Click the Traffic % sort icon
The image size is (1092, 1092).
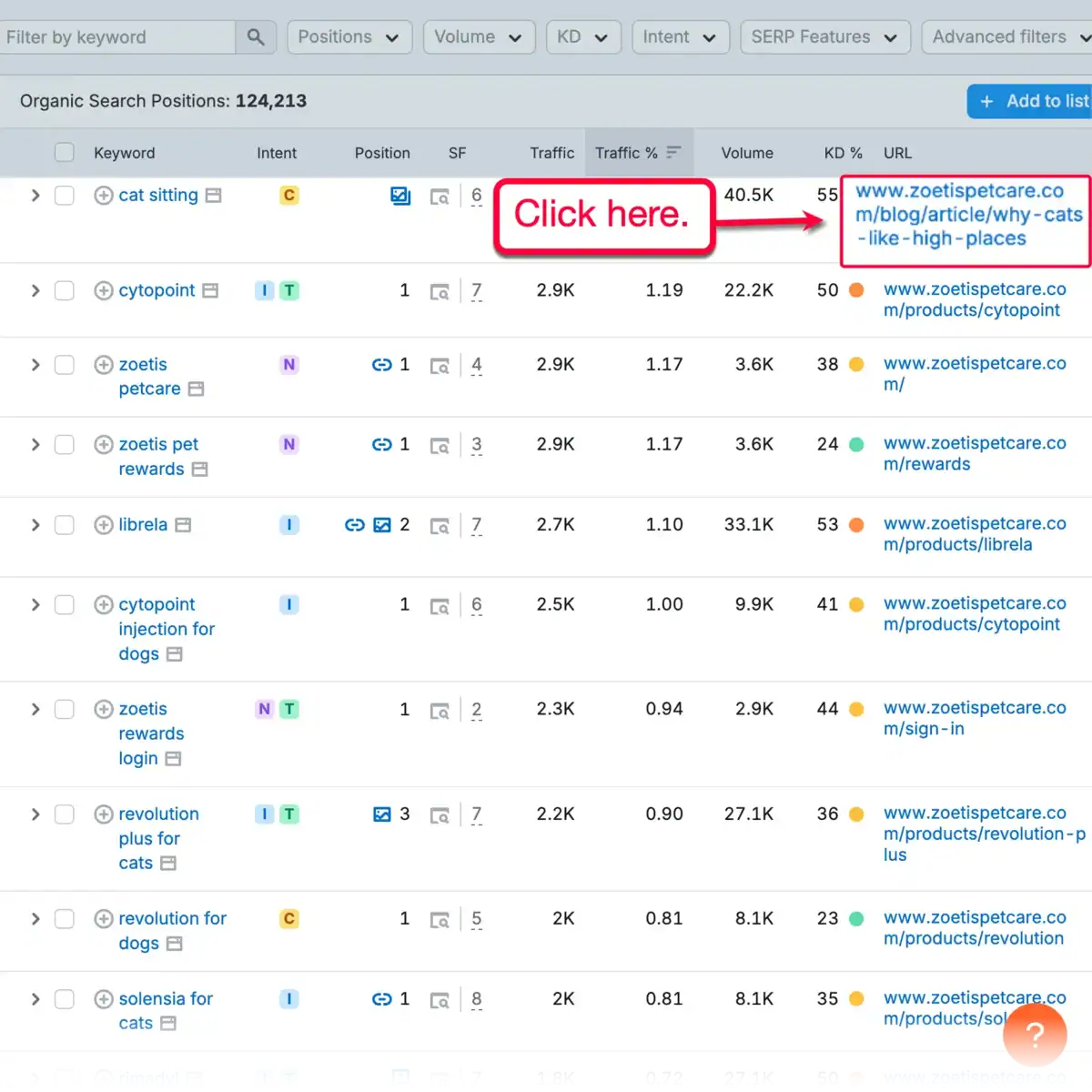coord(674,152)
